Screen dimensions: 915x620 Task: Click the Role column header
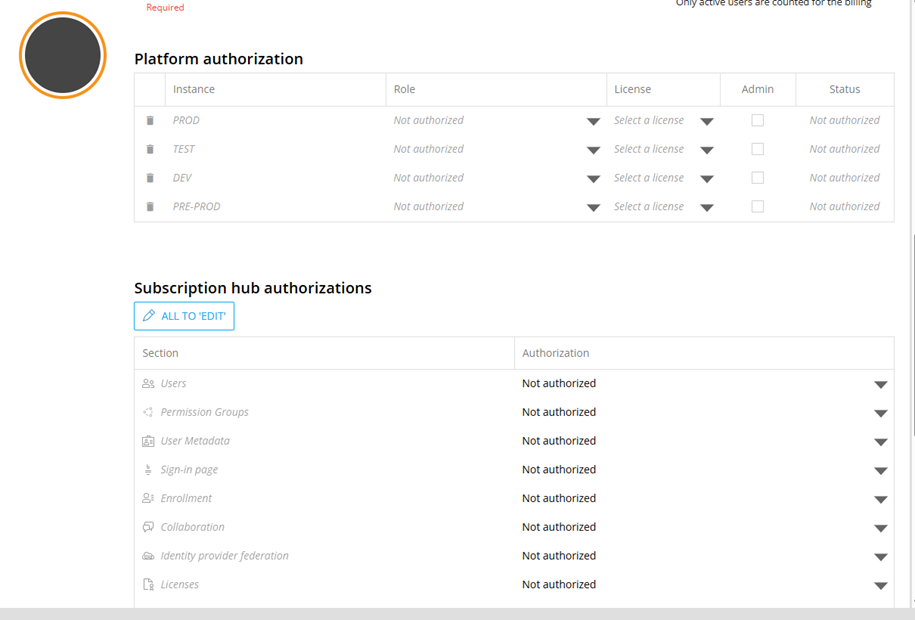point(404,89)
